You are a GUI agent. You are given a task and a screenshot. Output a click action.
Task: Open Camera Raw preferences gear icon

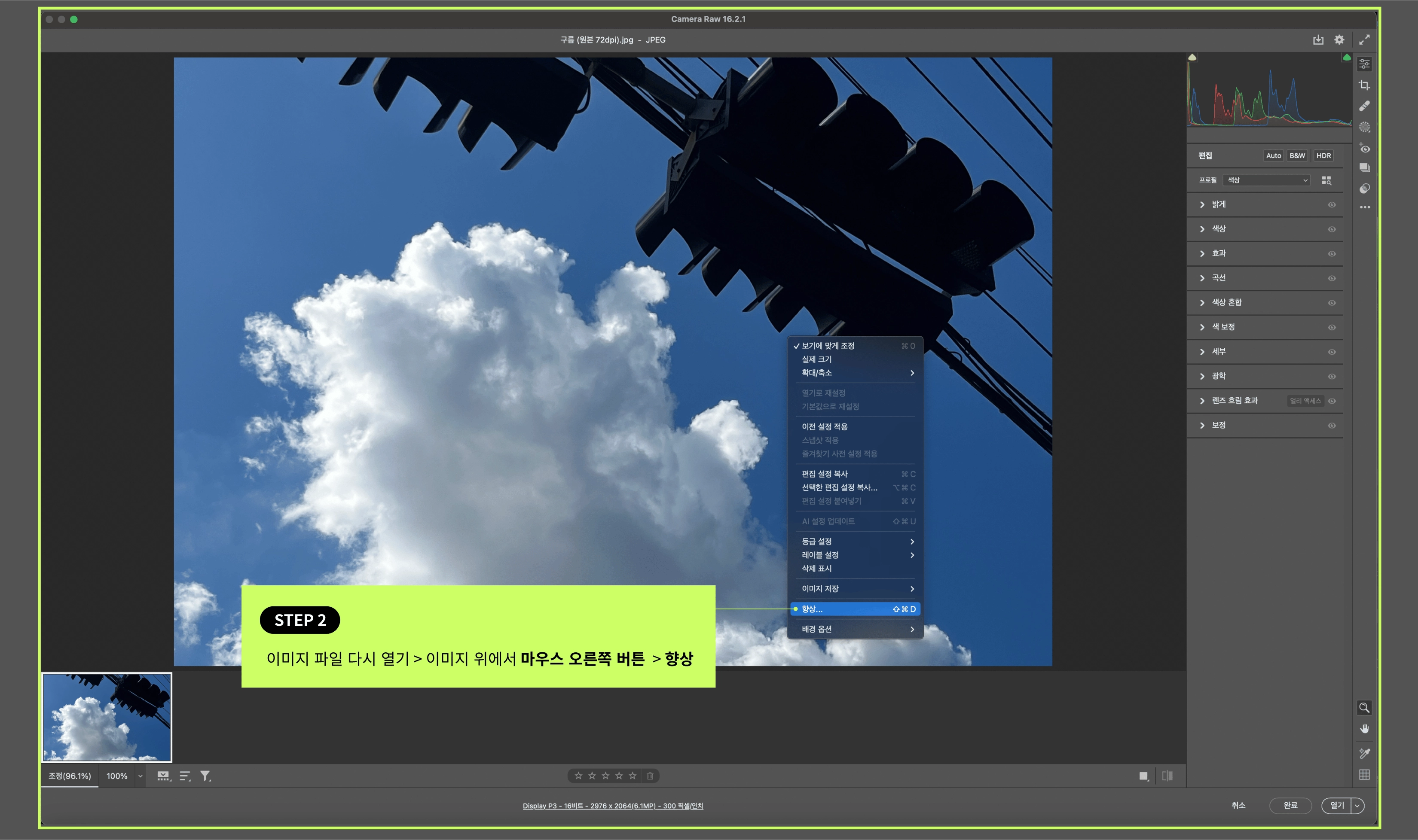coord(1339,40)
